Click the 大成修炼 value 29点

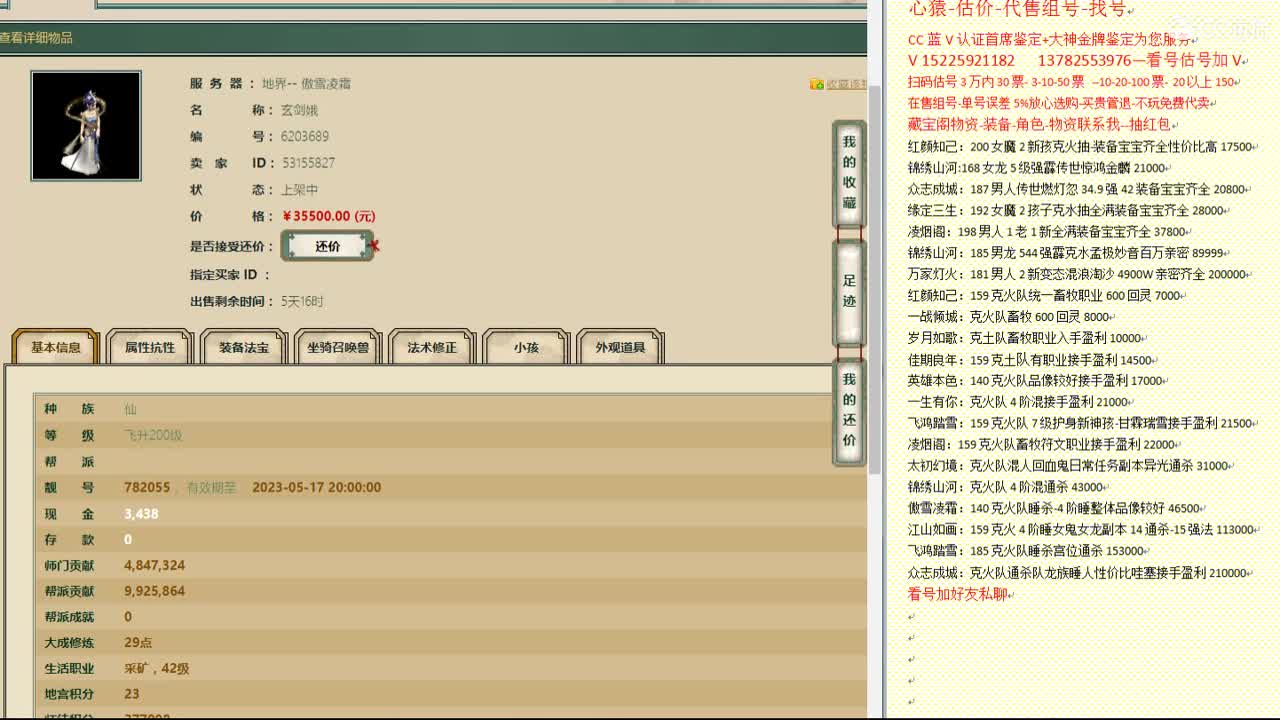coord(138,642)
